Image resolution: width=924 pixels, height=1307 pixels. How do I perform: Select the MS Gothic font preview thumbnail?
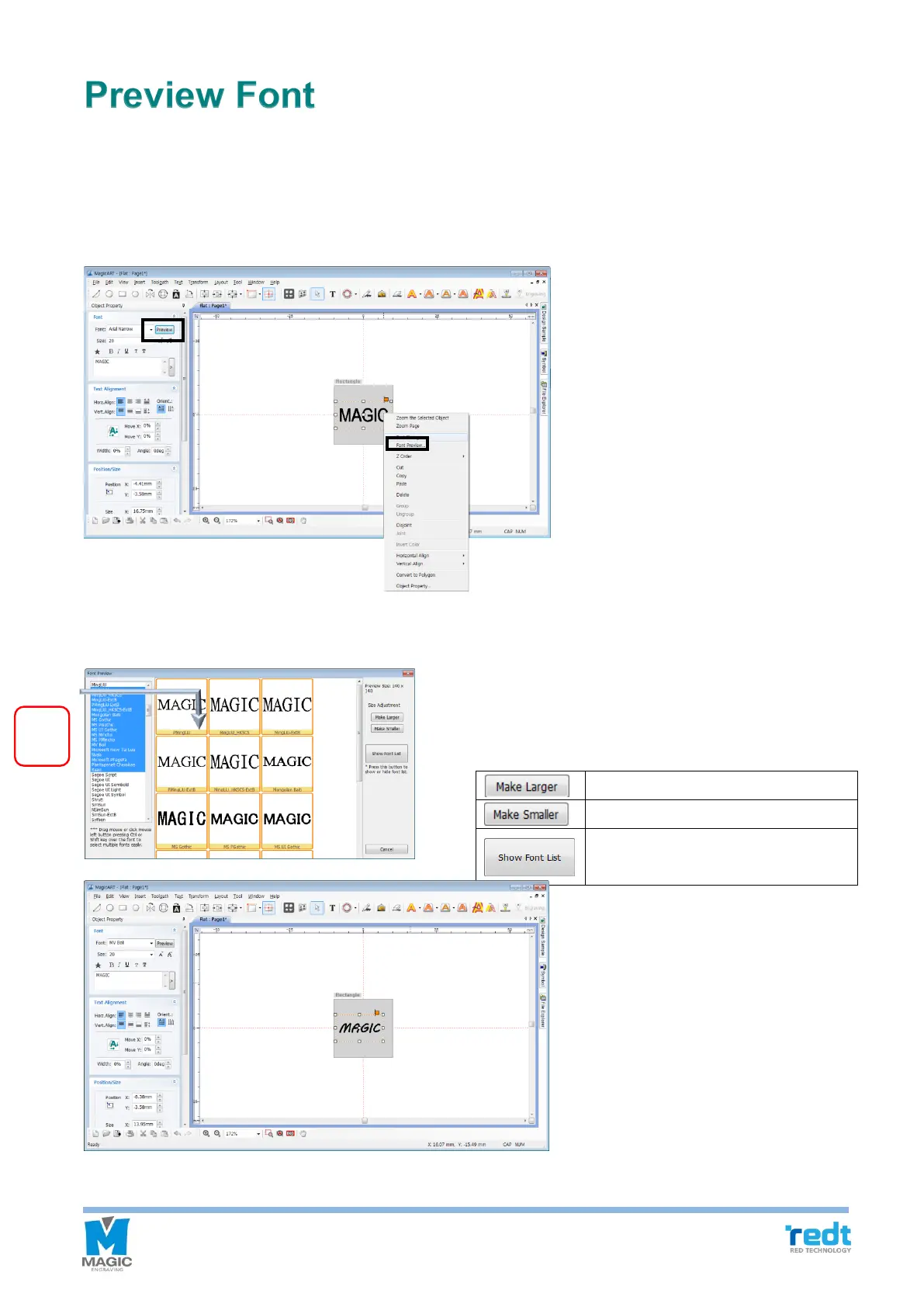(x=182, y=821)
